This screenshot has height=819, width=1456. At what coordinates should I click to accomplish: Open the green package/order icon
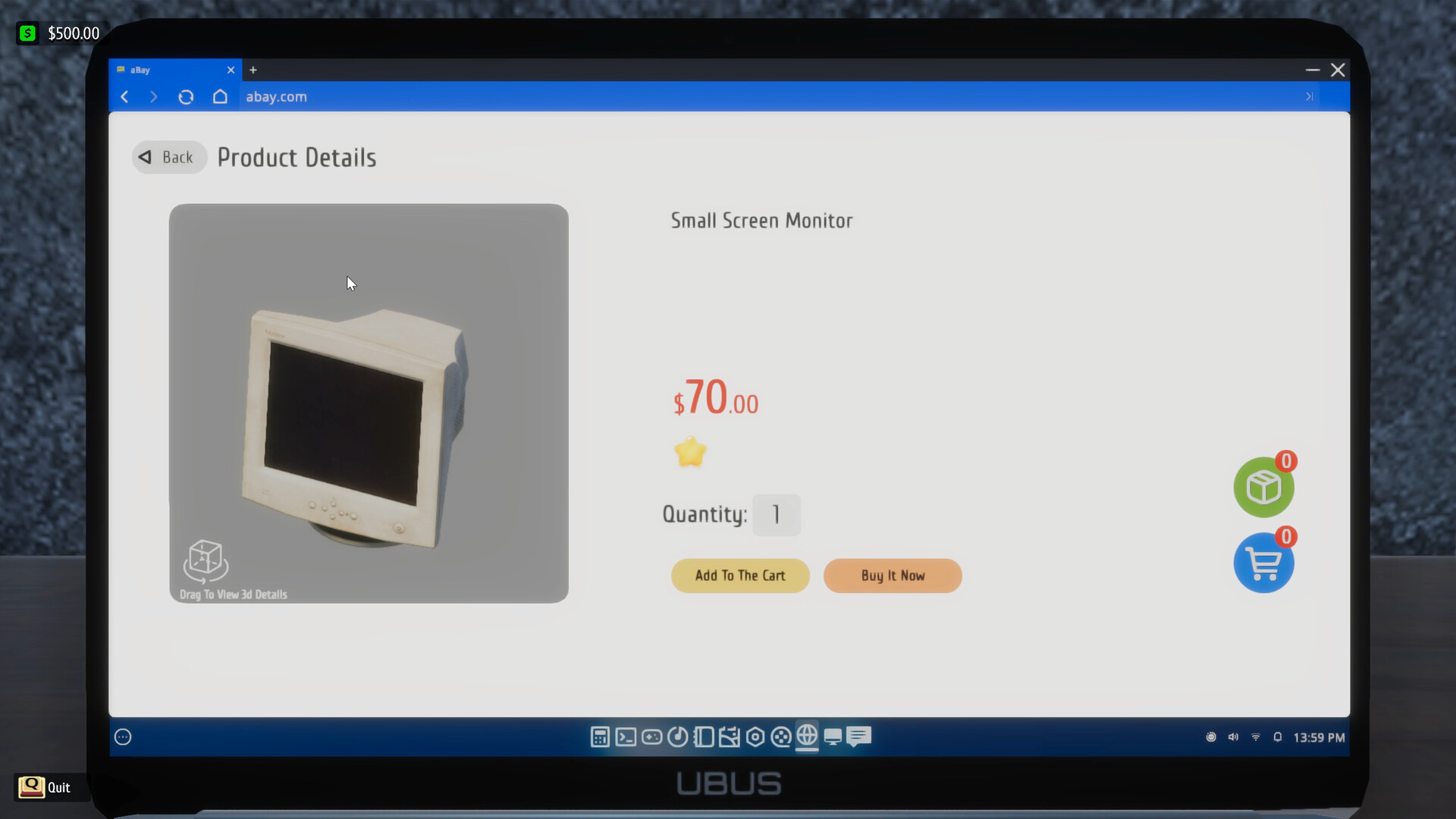[x=1263, y=487]
